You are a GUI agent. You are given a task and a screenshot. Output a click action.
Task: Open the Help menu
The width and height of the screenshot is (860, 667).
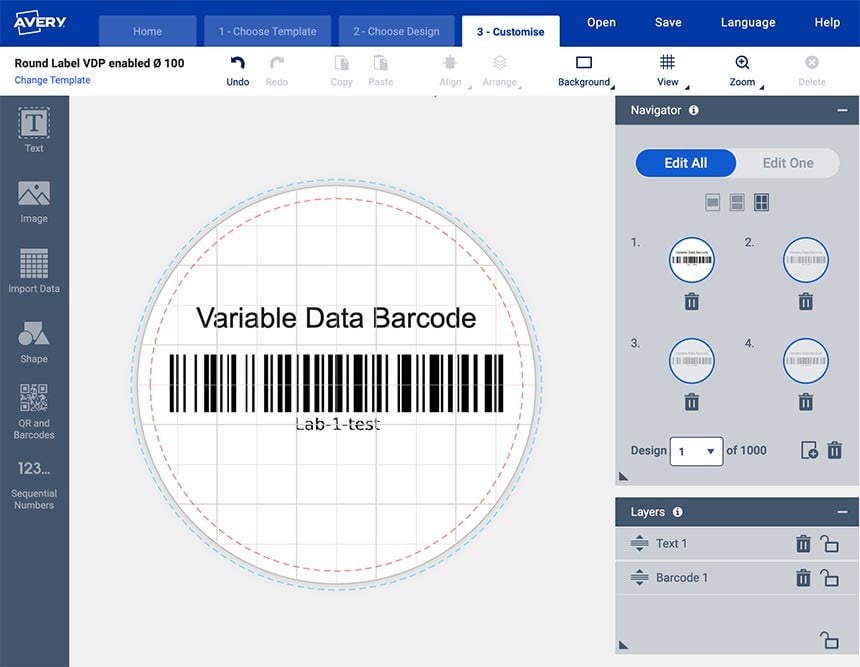click(x=827, y=22)
